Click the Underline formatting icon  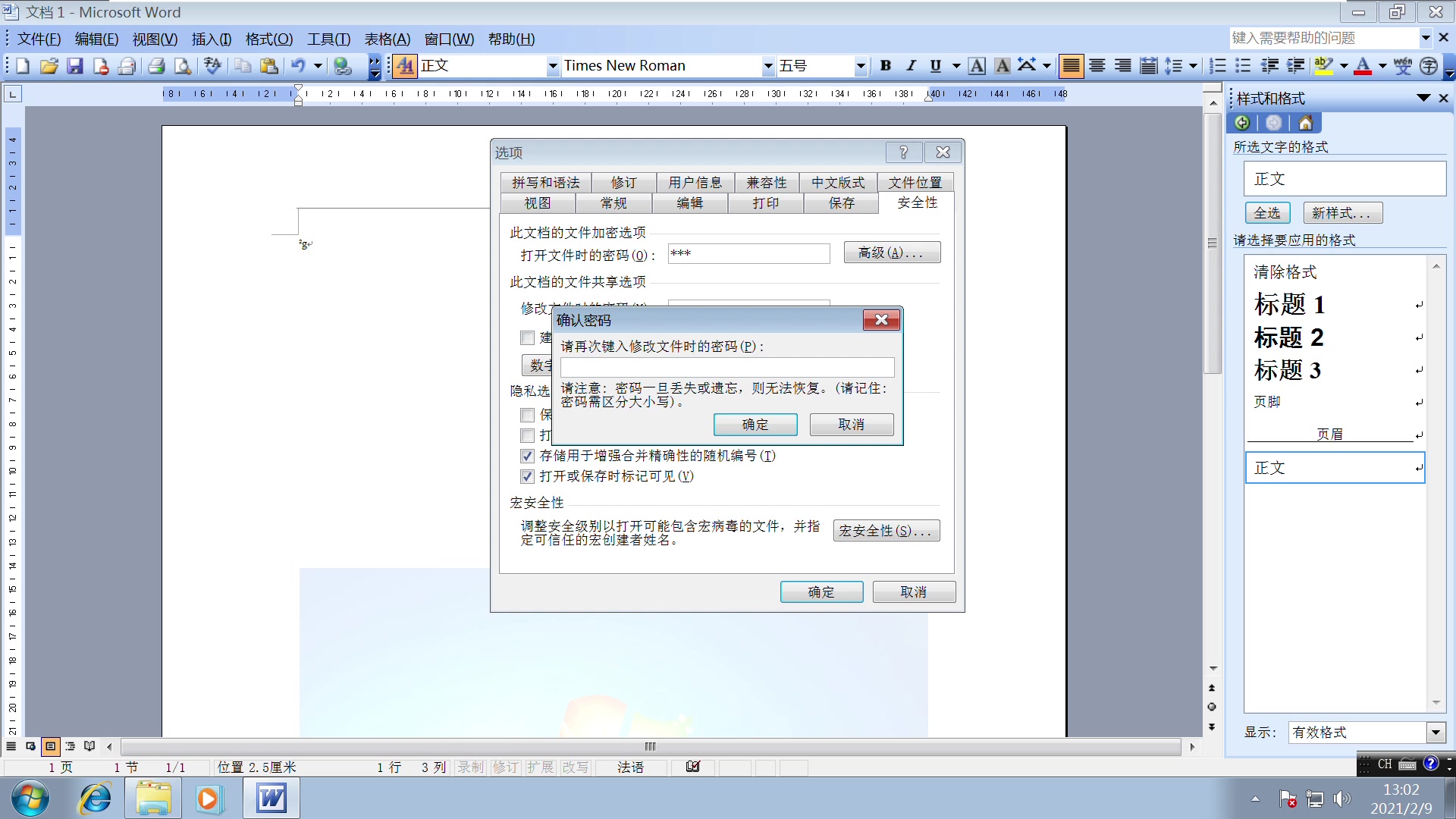click(934, 66)
